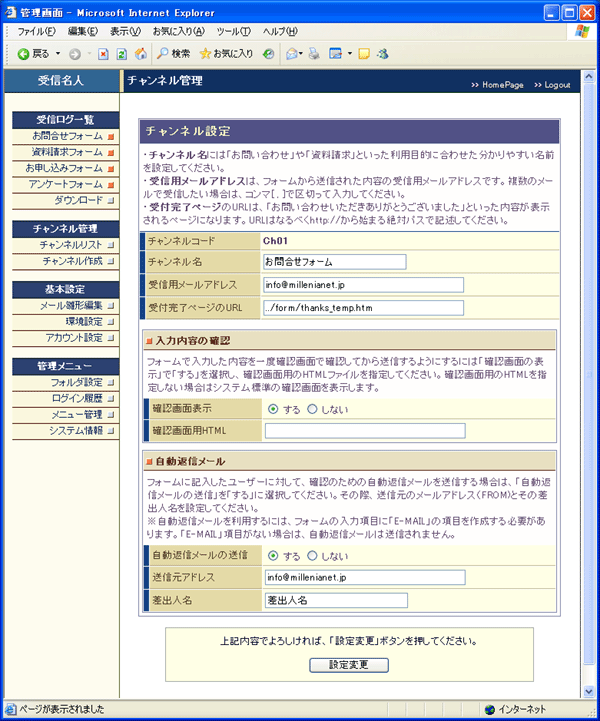Open the History icon in toolbar
The height and width of the screenshot is (721, 600).
pos(269,54)
